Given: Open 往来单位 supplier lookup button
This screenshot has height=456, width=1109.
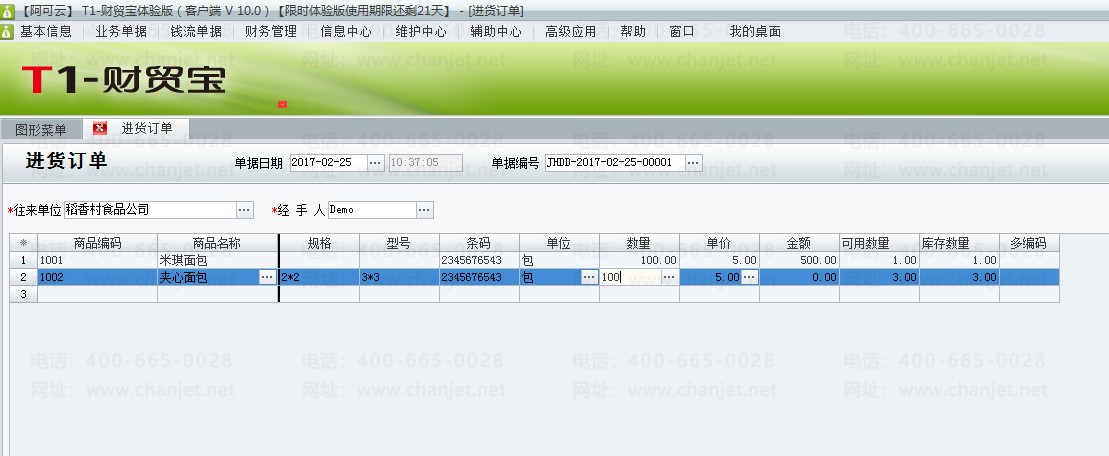Looking at the screenshot, I should click(x=244, y=210).
